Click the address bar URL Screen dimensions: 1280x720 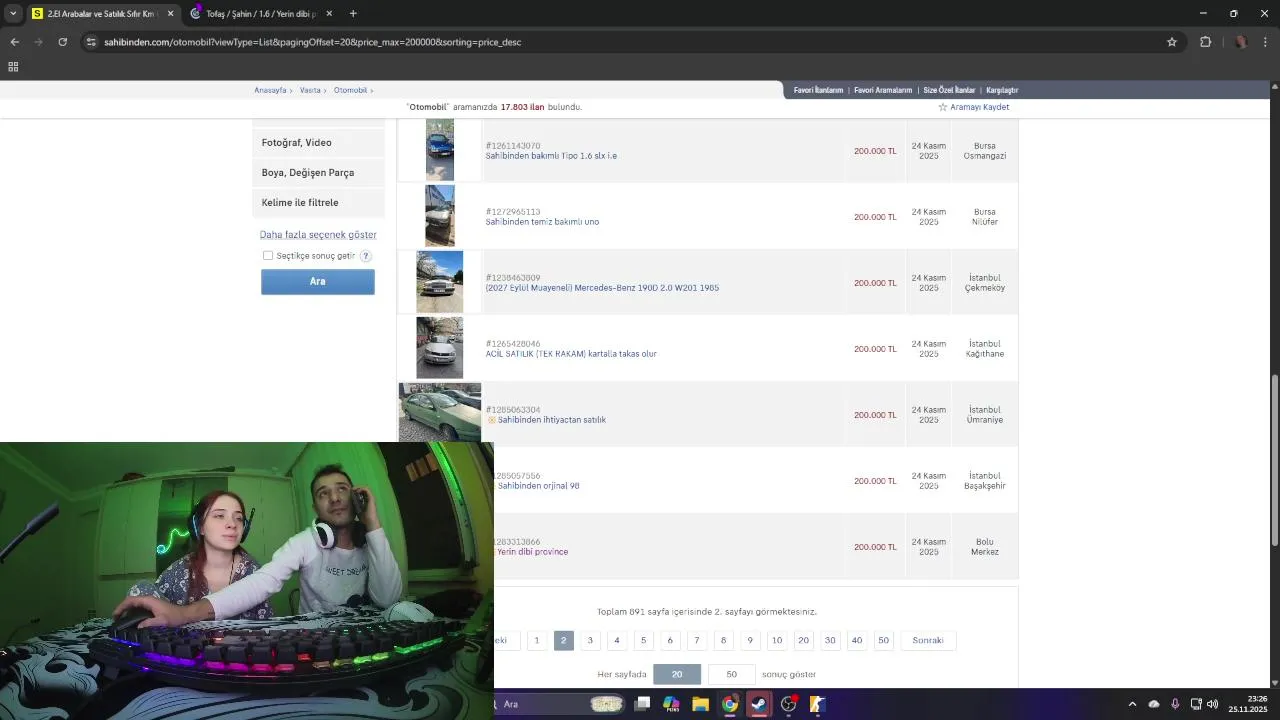pos(312,42)
